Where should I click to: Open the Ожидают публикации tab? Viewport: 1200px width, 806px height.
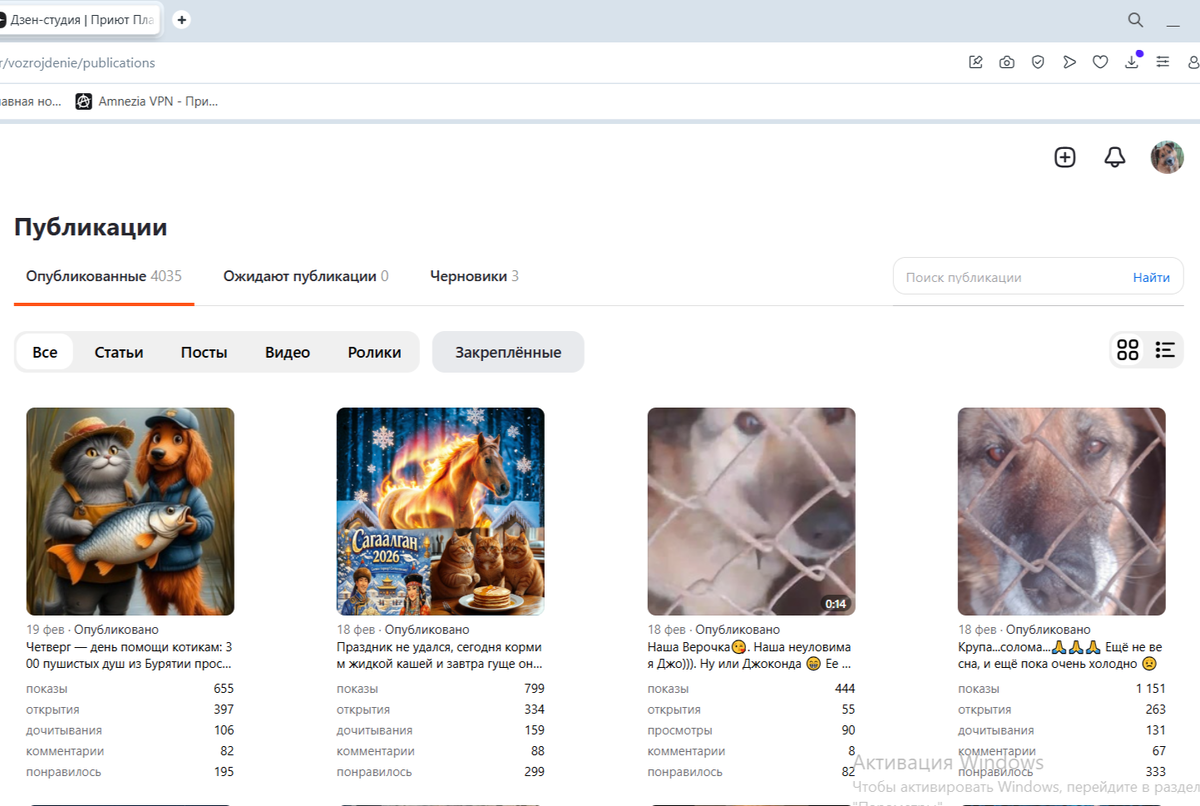(306, 276)
